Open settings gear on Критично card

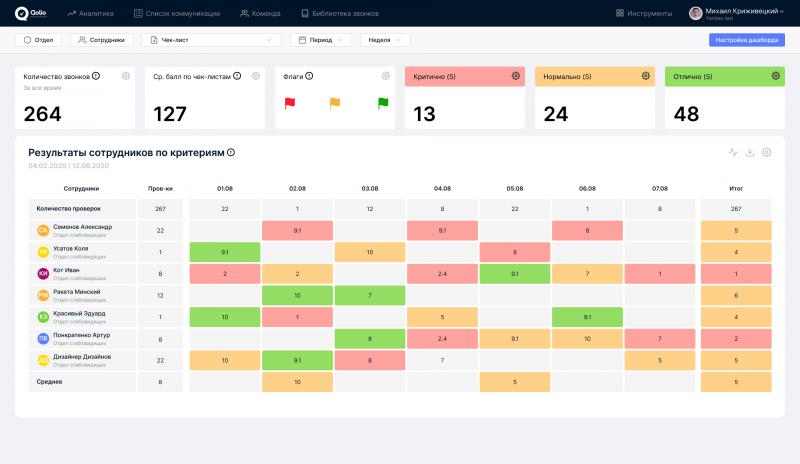(x=516, y=76)
